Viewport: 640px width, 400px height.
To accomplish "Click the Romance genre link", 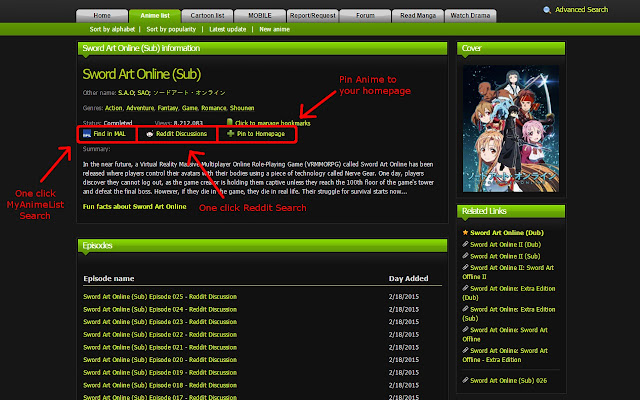I will click(214, 108).
